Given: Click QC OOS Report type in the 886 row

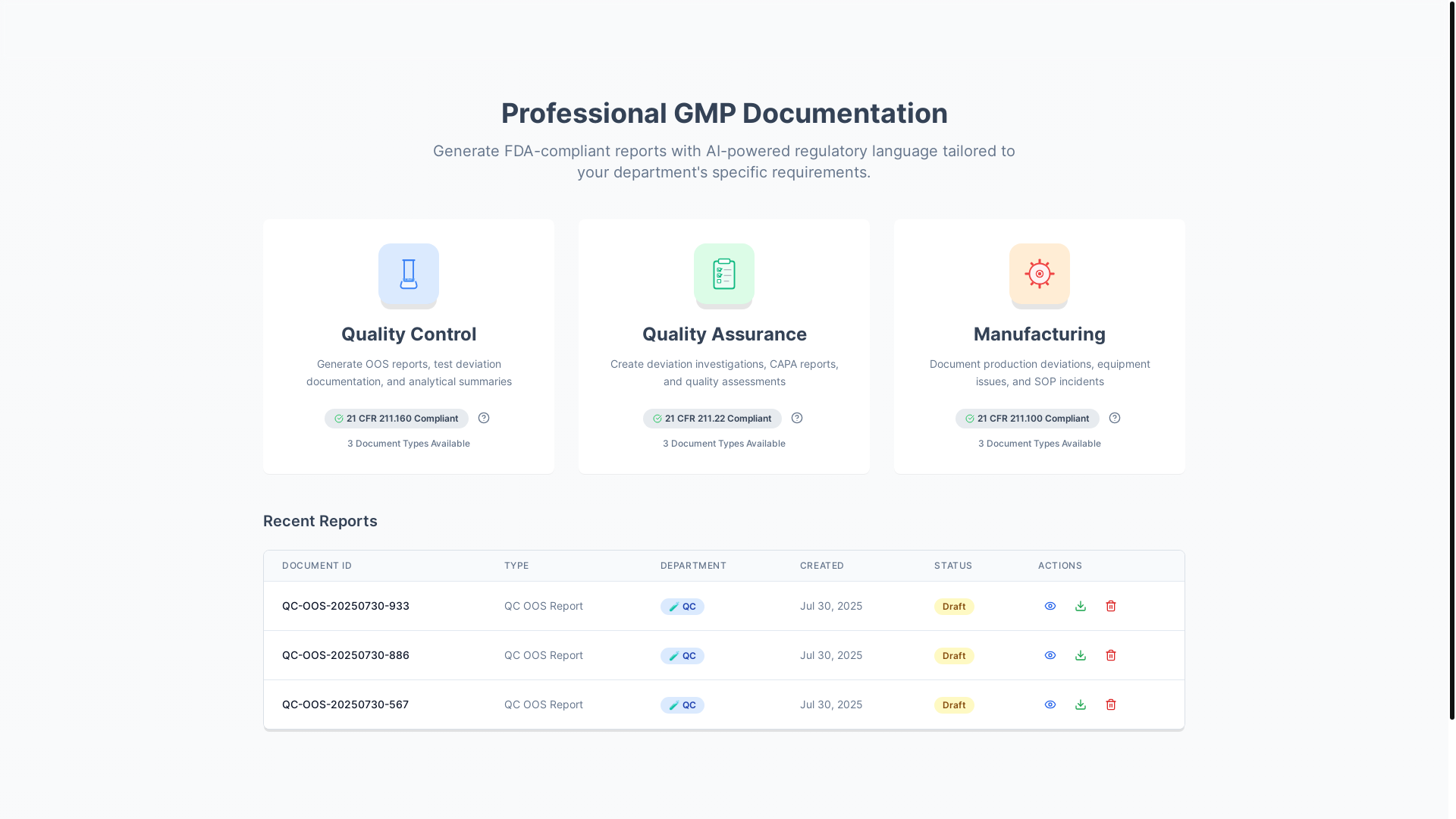Looking at the screenshot, I should click(544, 655).
